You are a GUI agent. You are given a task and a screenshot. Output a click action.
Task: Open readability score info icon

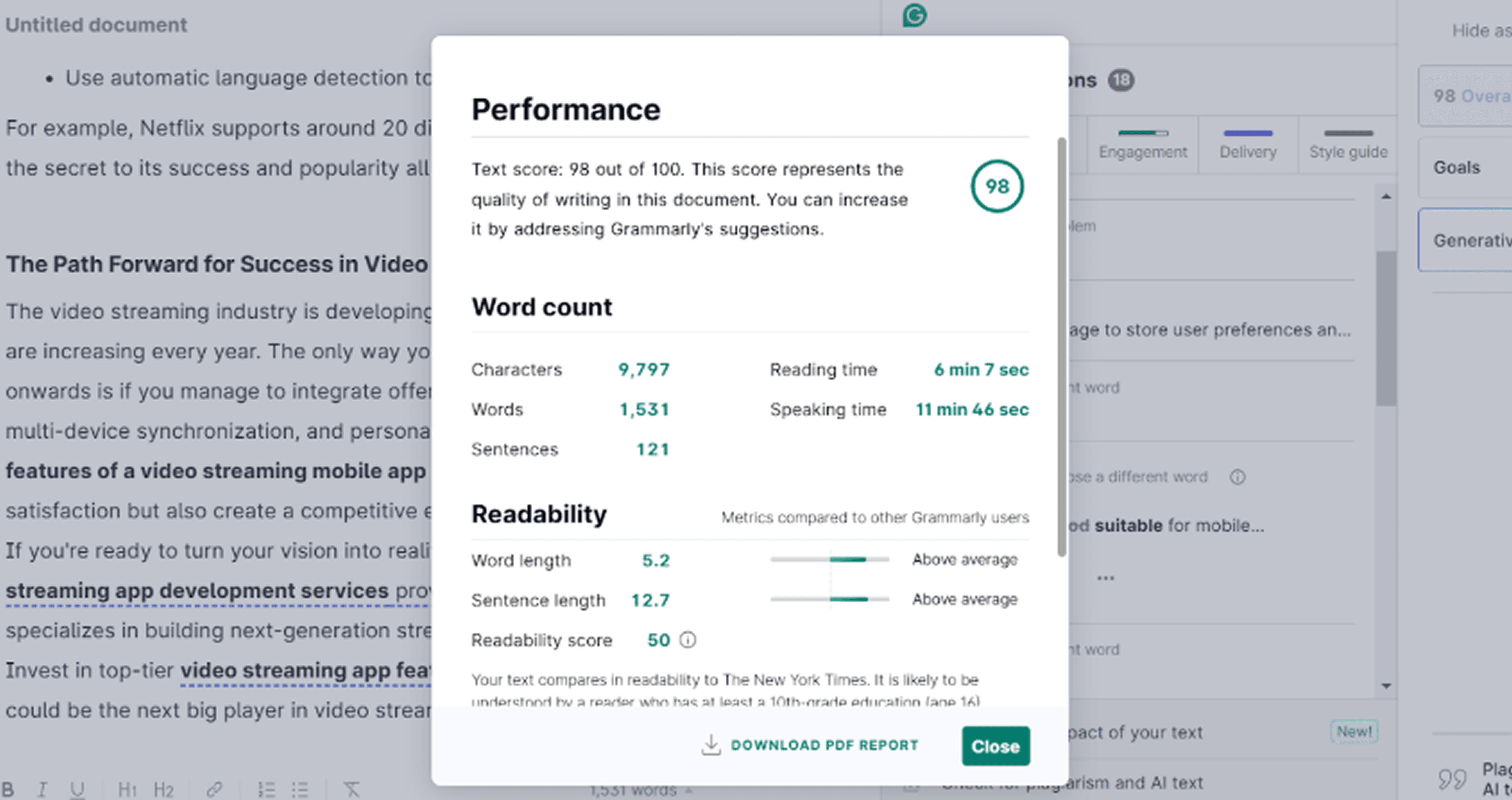(x=688, y=639)
